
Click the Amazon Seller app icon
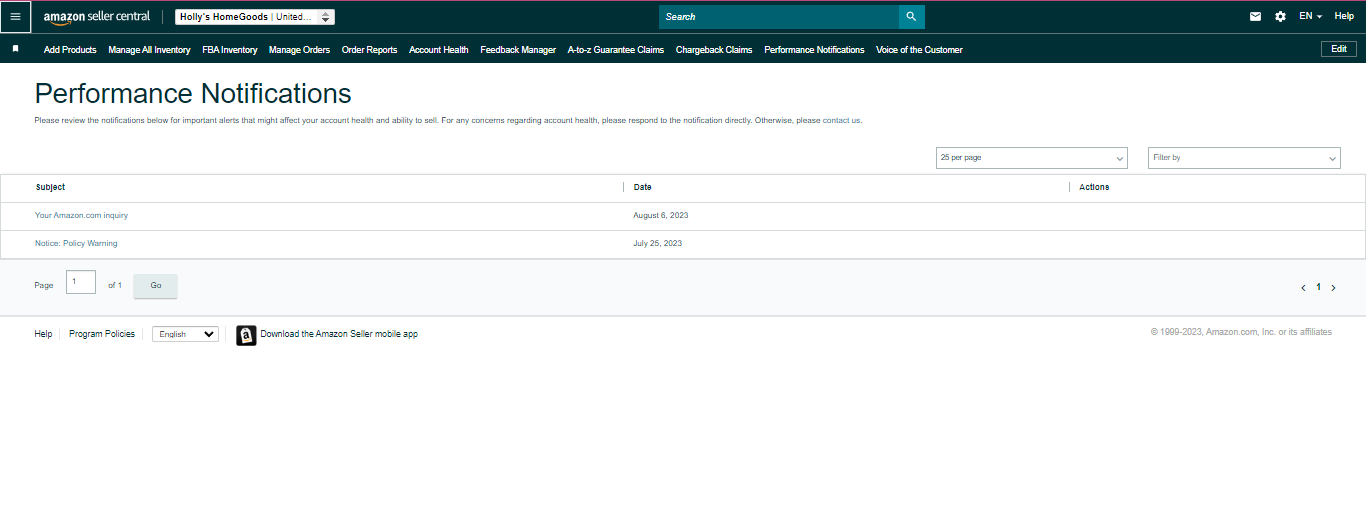coord(246,335)
